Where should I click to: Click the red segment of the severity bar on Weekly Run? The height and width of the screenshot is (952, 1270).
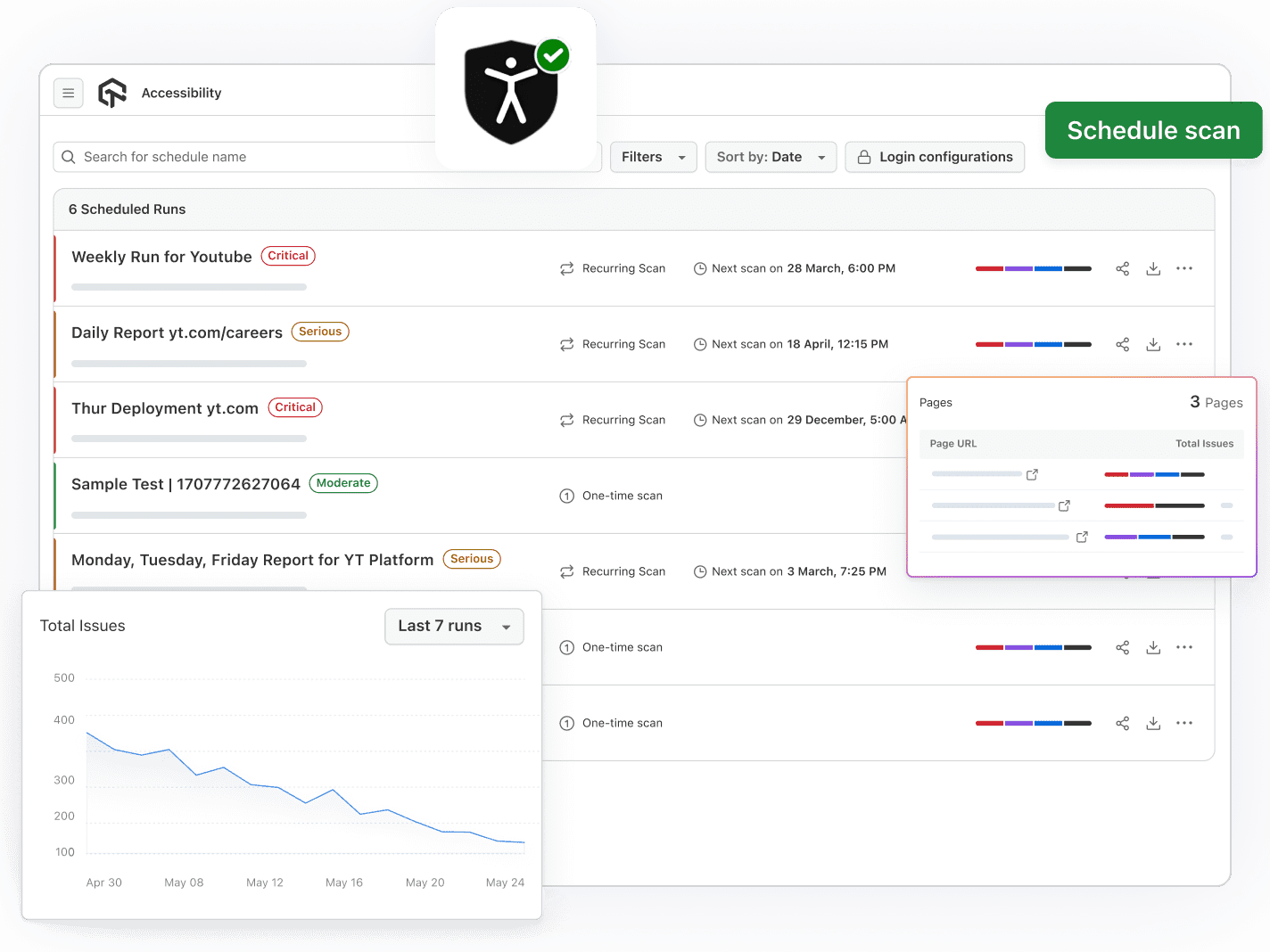pyautogui.click(x=989, y=268)
